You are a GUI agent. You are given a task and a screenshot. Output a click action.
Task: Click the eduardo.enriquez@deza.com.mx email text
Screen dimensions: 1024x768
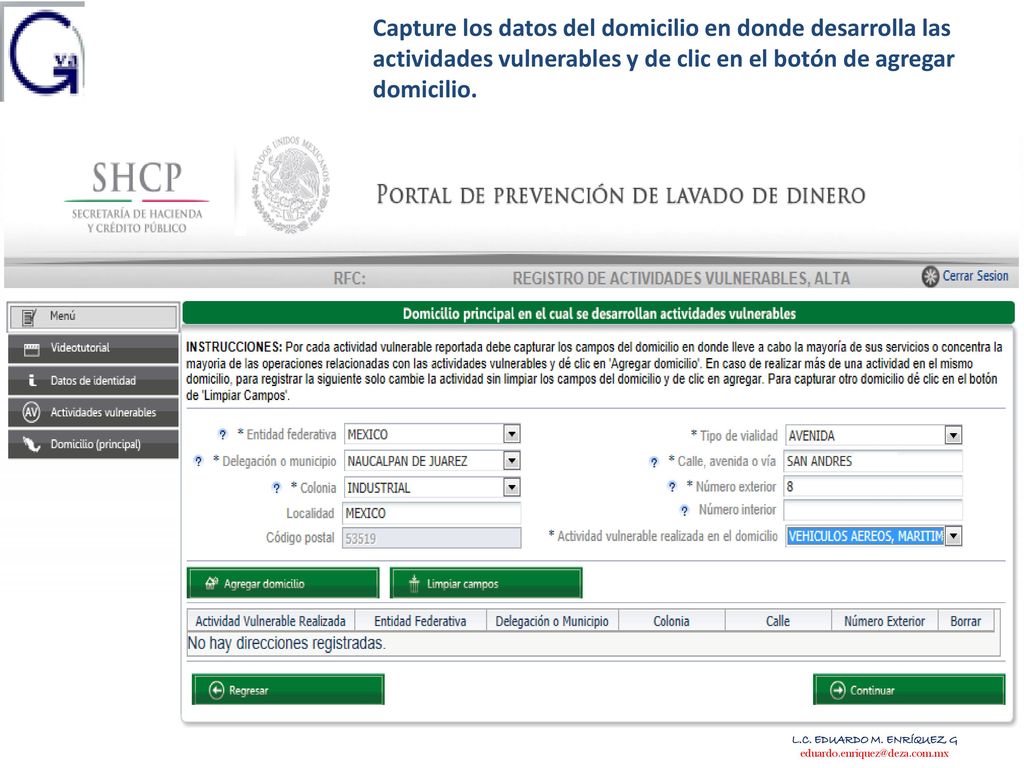pyautogui.click(x=874, y=754)
